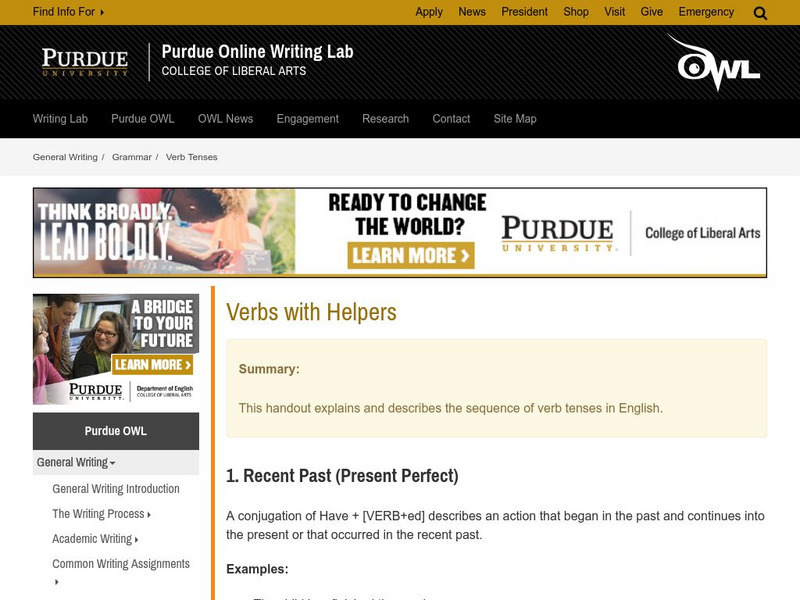Open the OWL News menu item
Image resolution: width=800 pixels, height=600 pixels.
point(226,119)
